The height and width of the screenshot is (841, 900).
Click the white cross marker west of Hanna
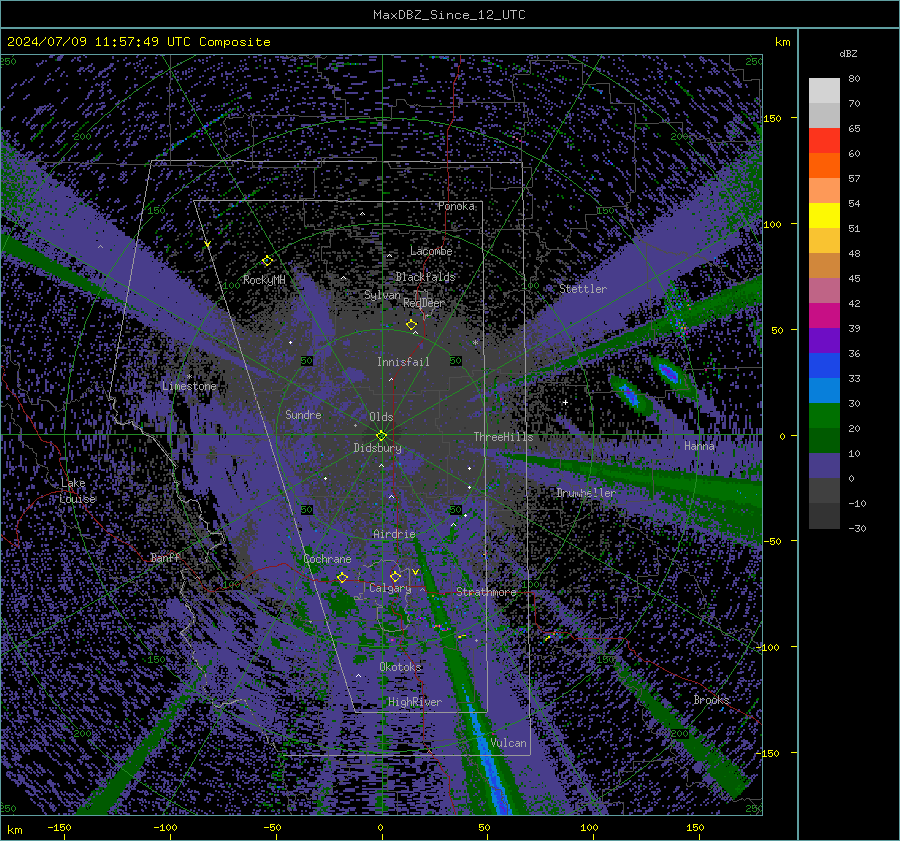point(565,402)
